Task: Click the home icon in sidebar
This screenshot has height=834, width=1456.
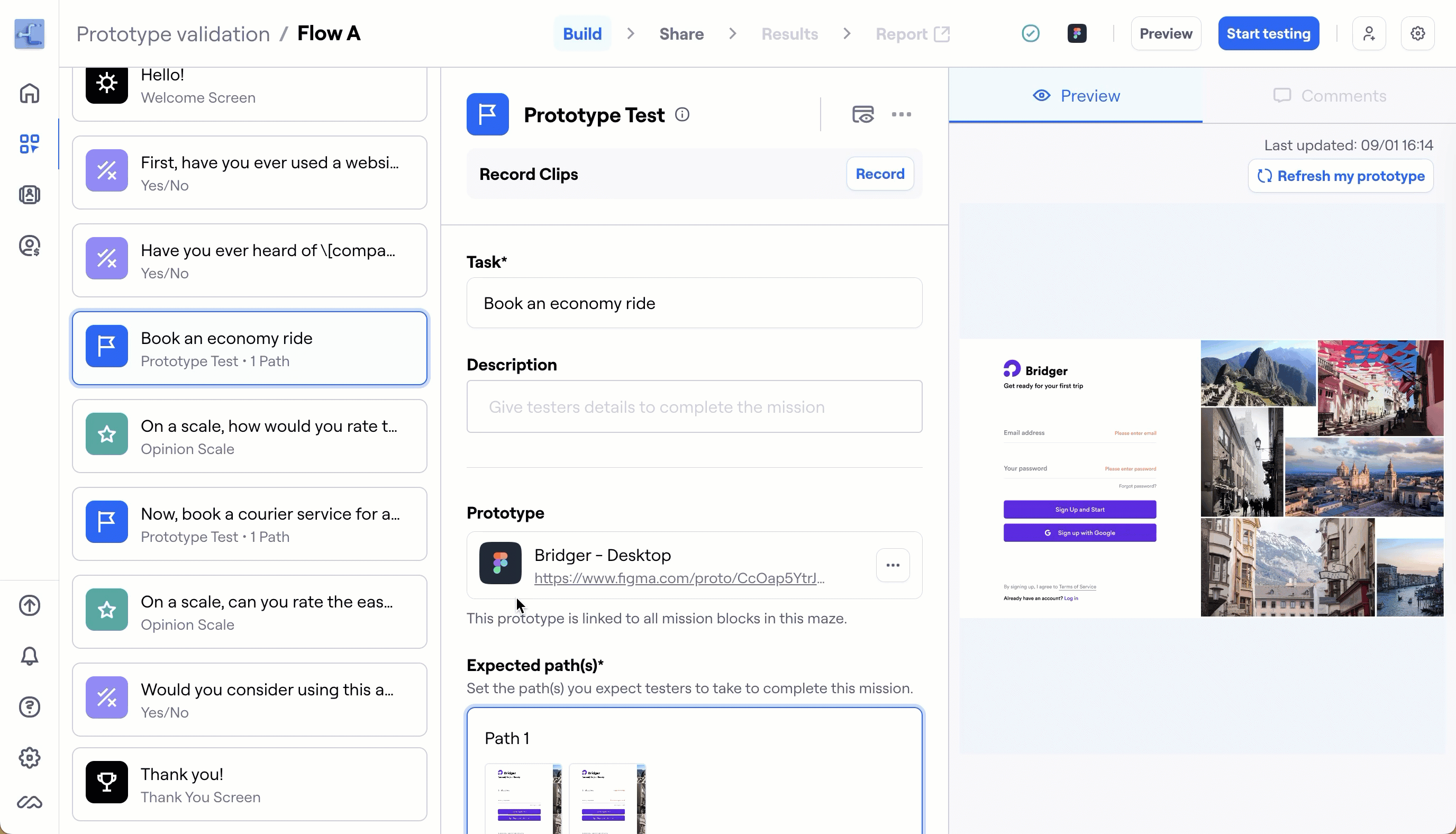Action: pyautogui.click(x=29, y=93)
